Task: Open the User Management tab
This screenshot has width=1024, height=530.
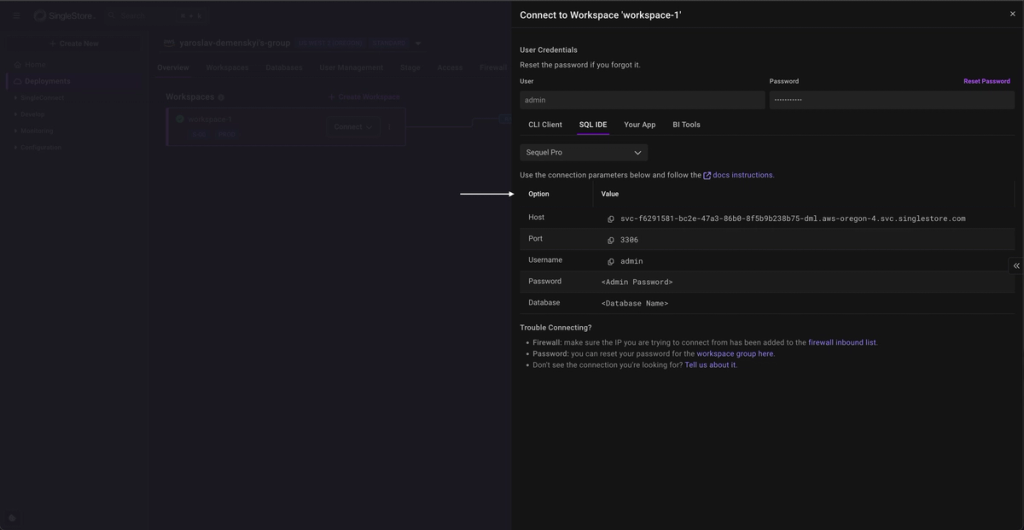Action: click(x=351, y=67)
